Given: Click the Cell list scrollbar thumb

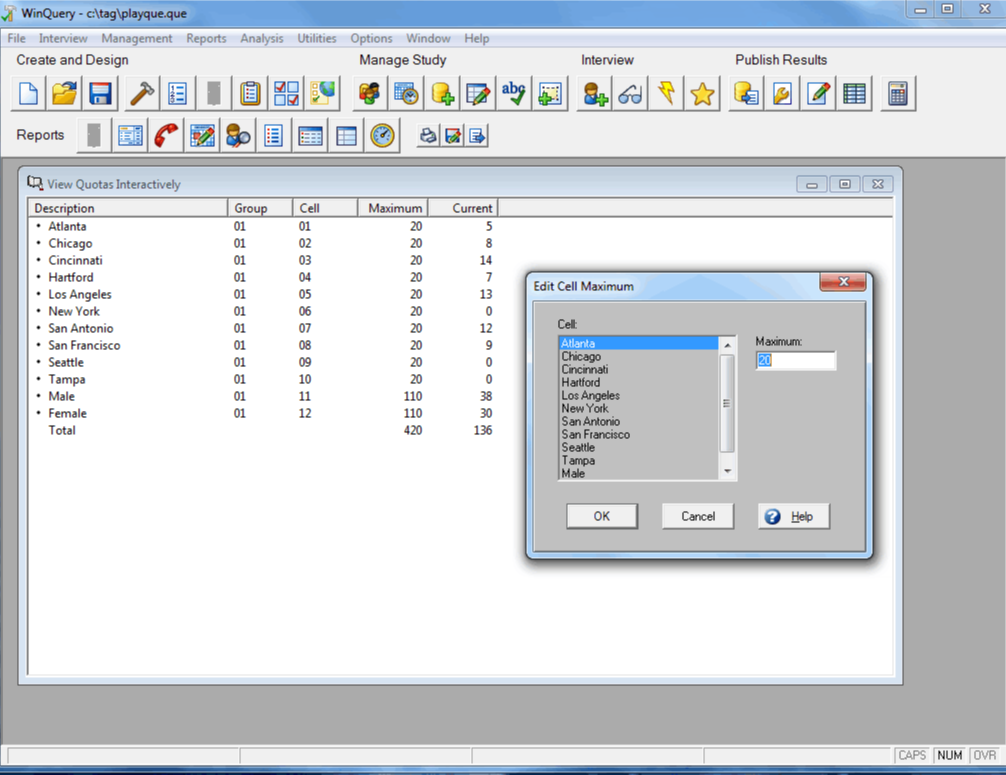Looking at the screenshot, I should (x=728, y=404).
